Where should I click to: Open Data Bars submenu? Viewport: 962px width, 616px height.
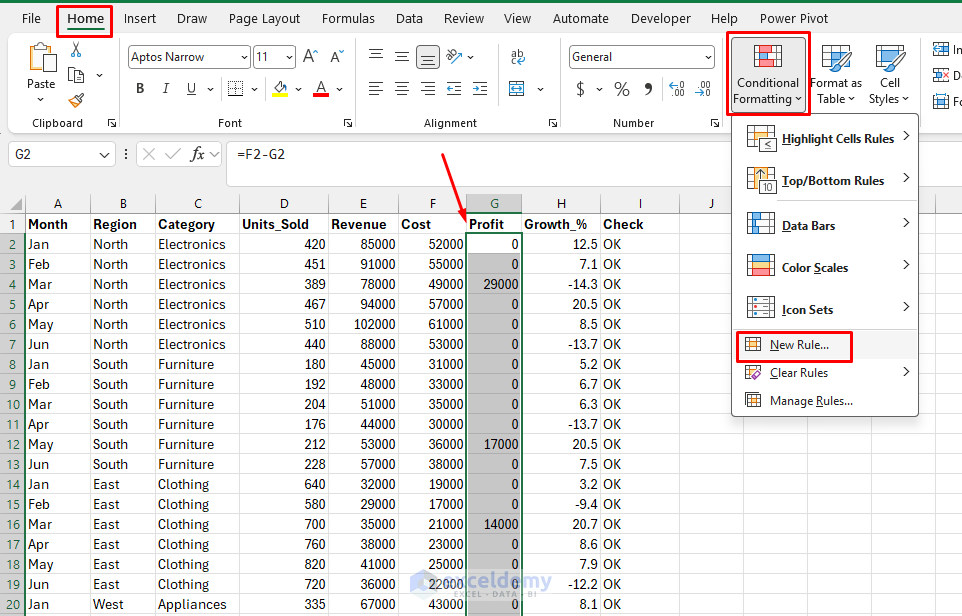coord(826,225)
